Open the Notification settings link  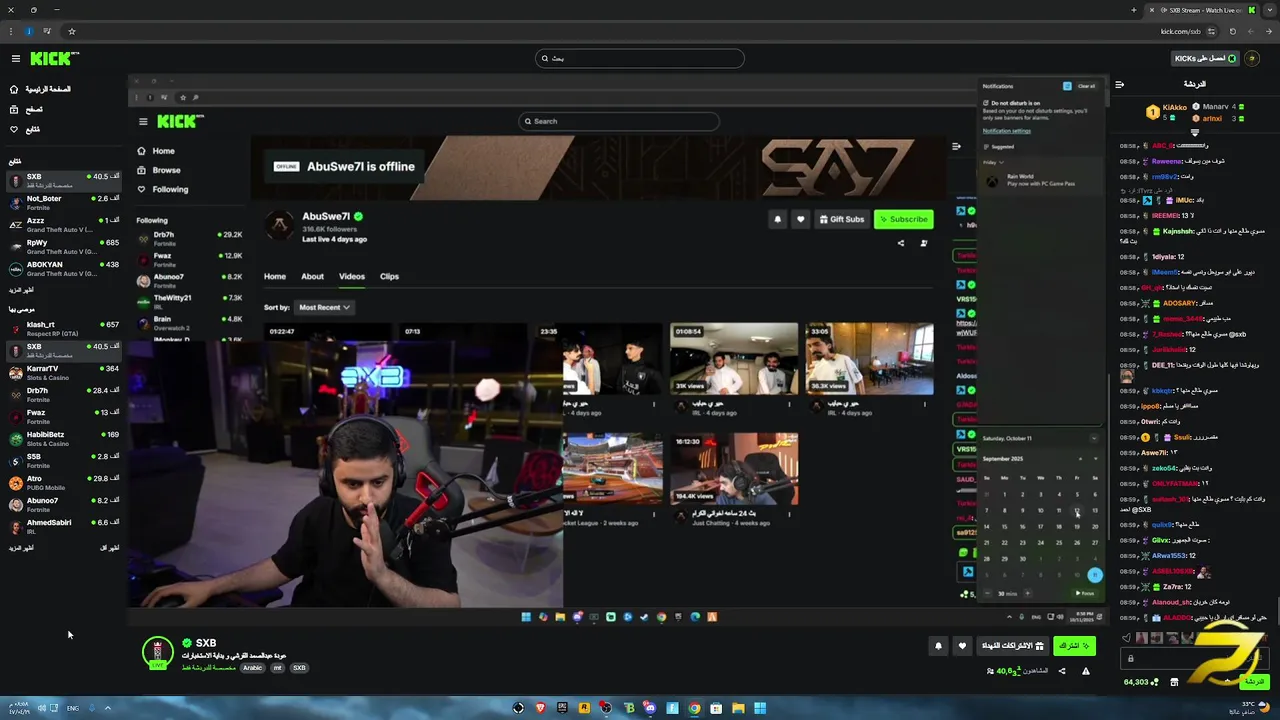1006,131
